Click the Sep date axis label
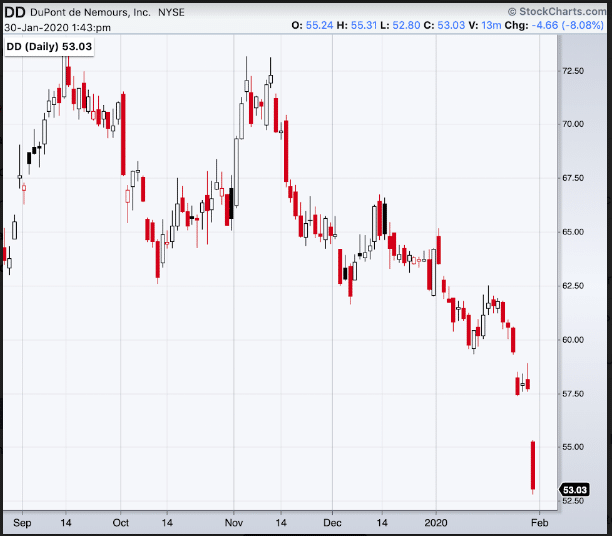 pos(22,523)
